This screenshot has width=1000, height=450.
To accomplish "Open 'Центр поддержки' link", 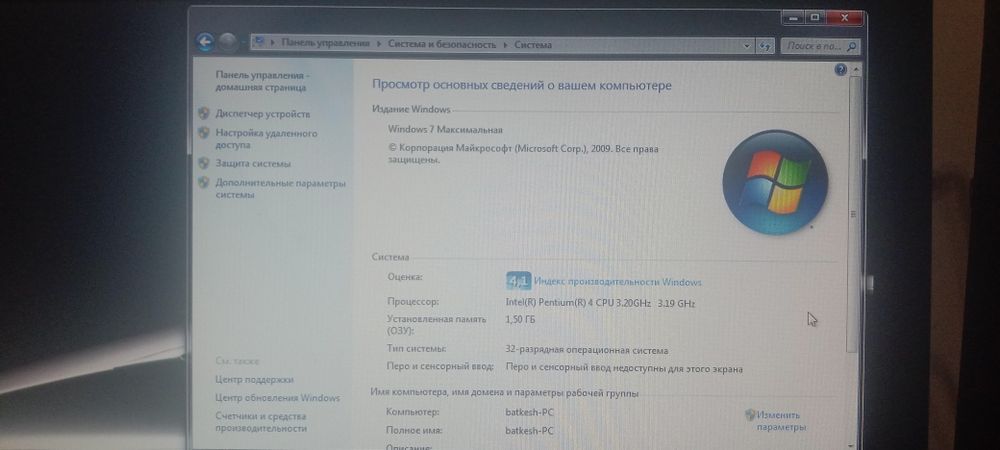I will [254, 380].
